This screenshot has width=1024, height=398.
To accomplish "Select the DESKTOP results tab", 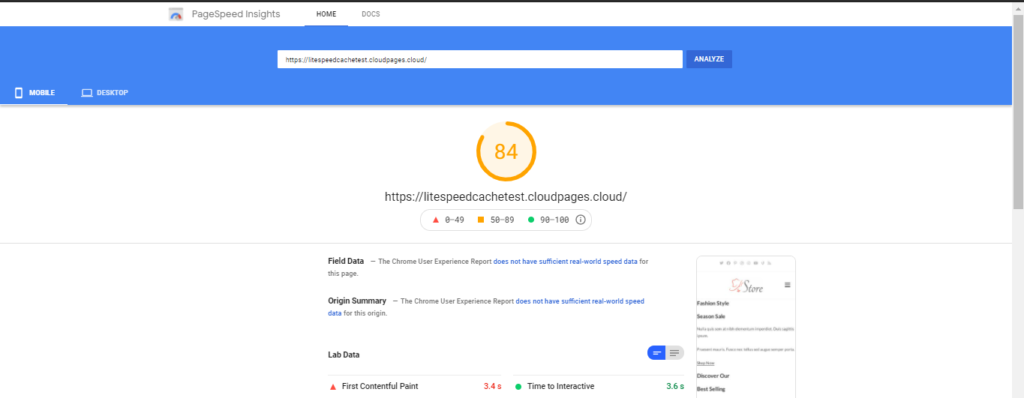I will coord(104,93).
